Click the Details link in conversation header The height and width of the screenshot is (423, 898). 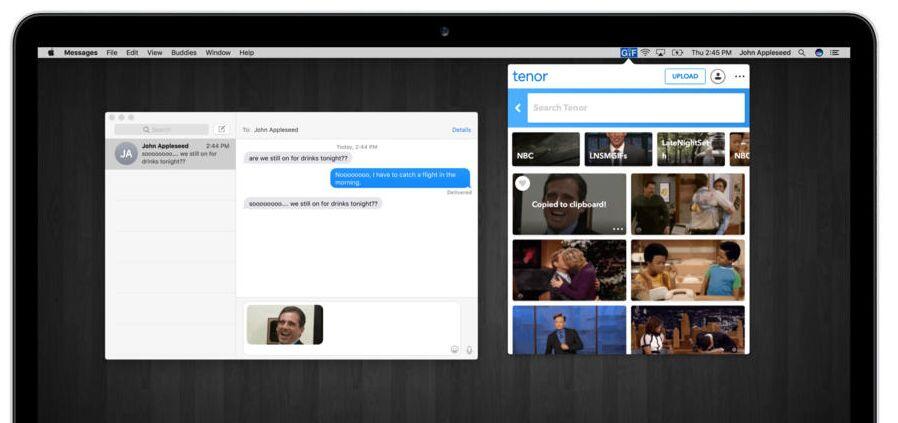[461, 129]
